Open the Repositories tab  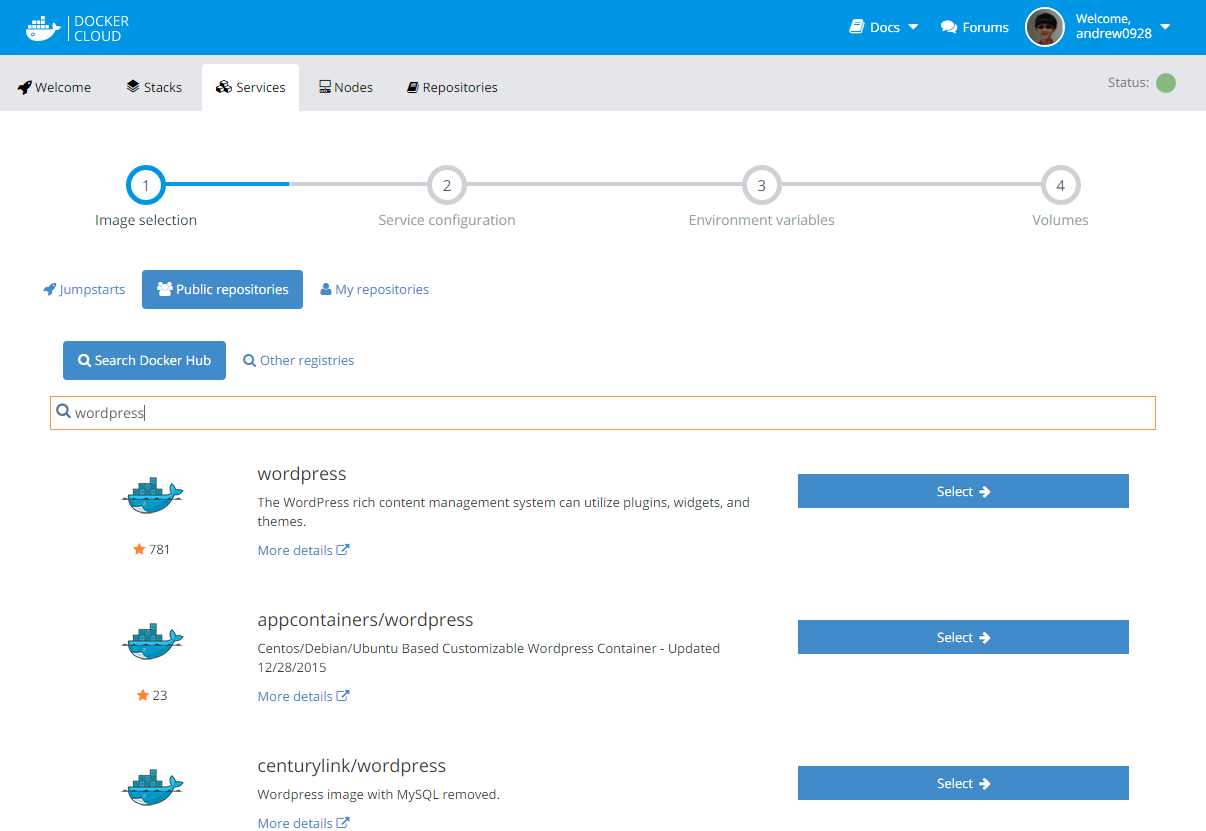click(x=452, y=87)
